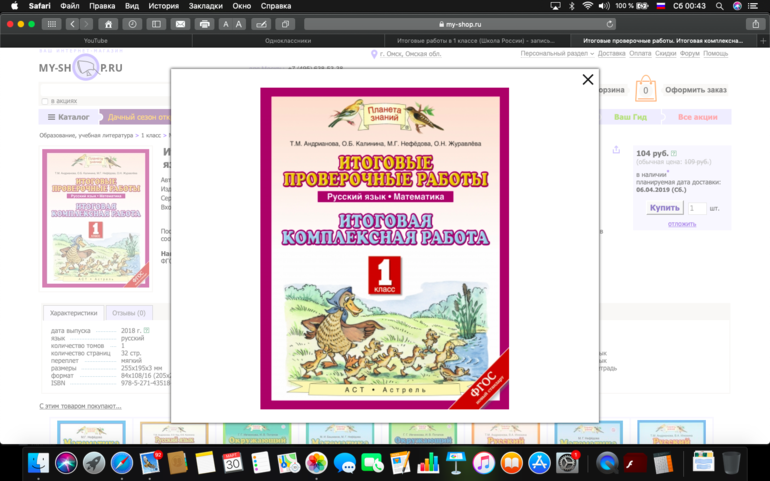Image resolution: width=770 pixels, height=481 pixels.
Task: Click the my-shop.ru address bar
Action: [x=460, y=24]
